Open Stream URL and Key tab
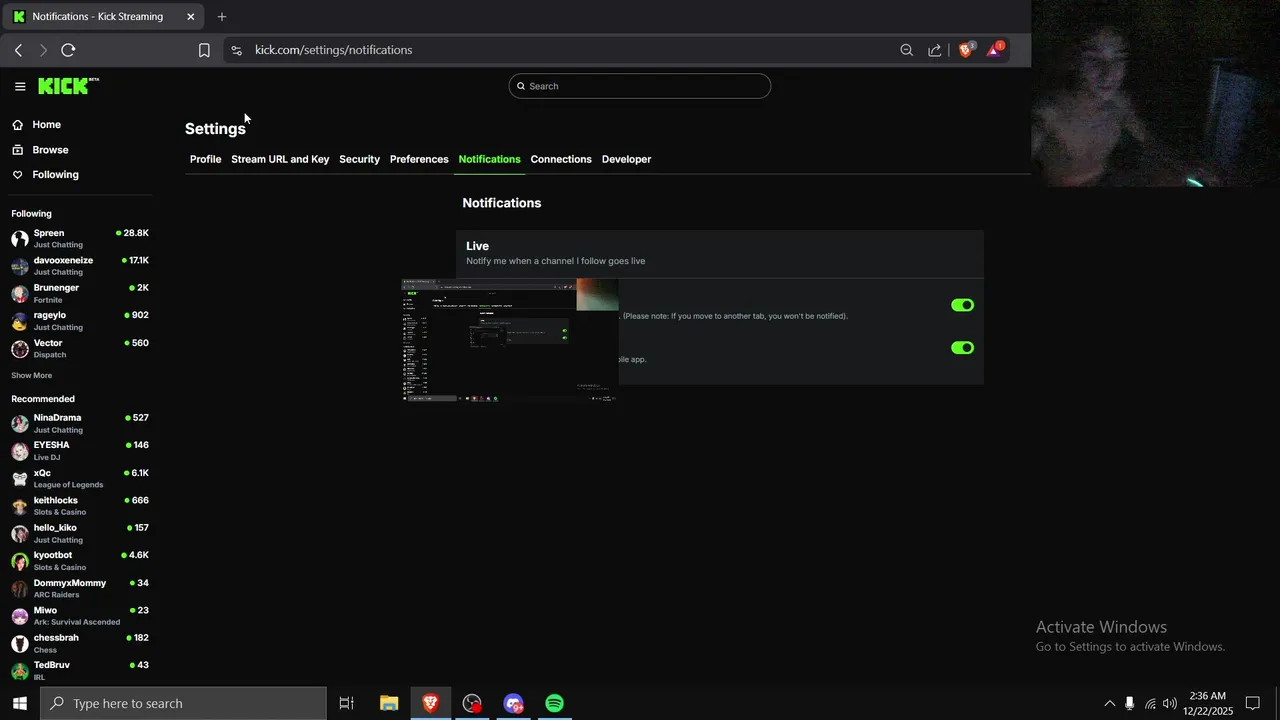 pyautogui.click(x=280, y=159)
